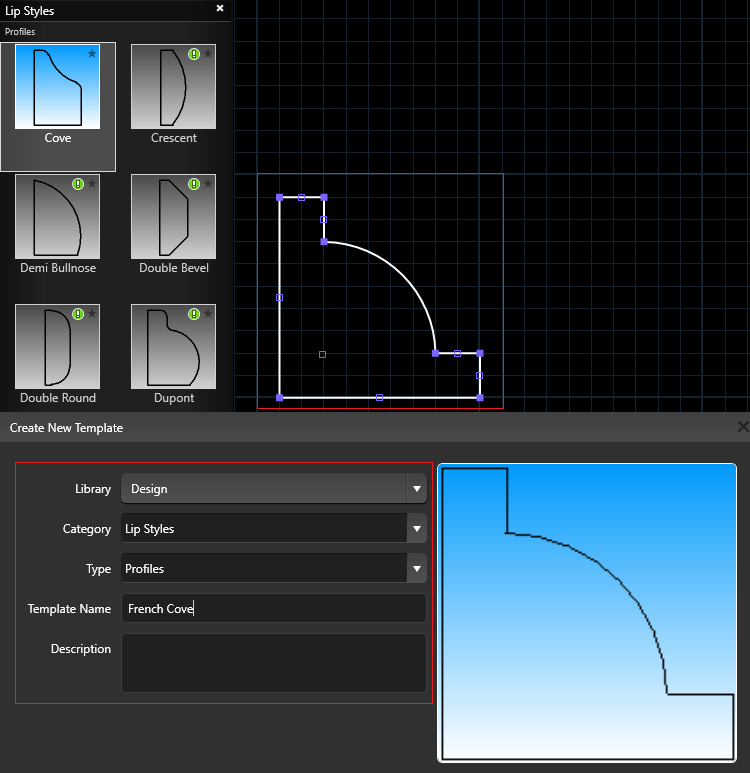Click the green alert badge on Double Bevel
This screenshot has width=750, height=773.
tap(194, 184)
